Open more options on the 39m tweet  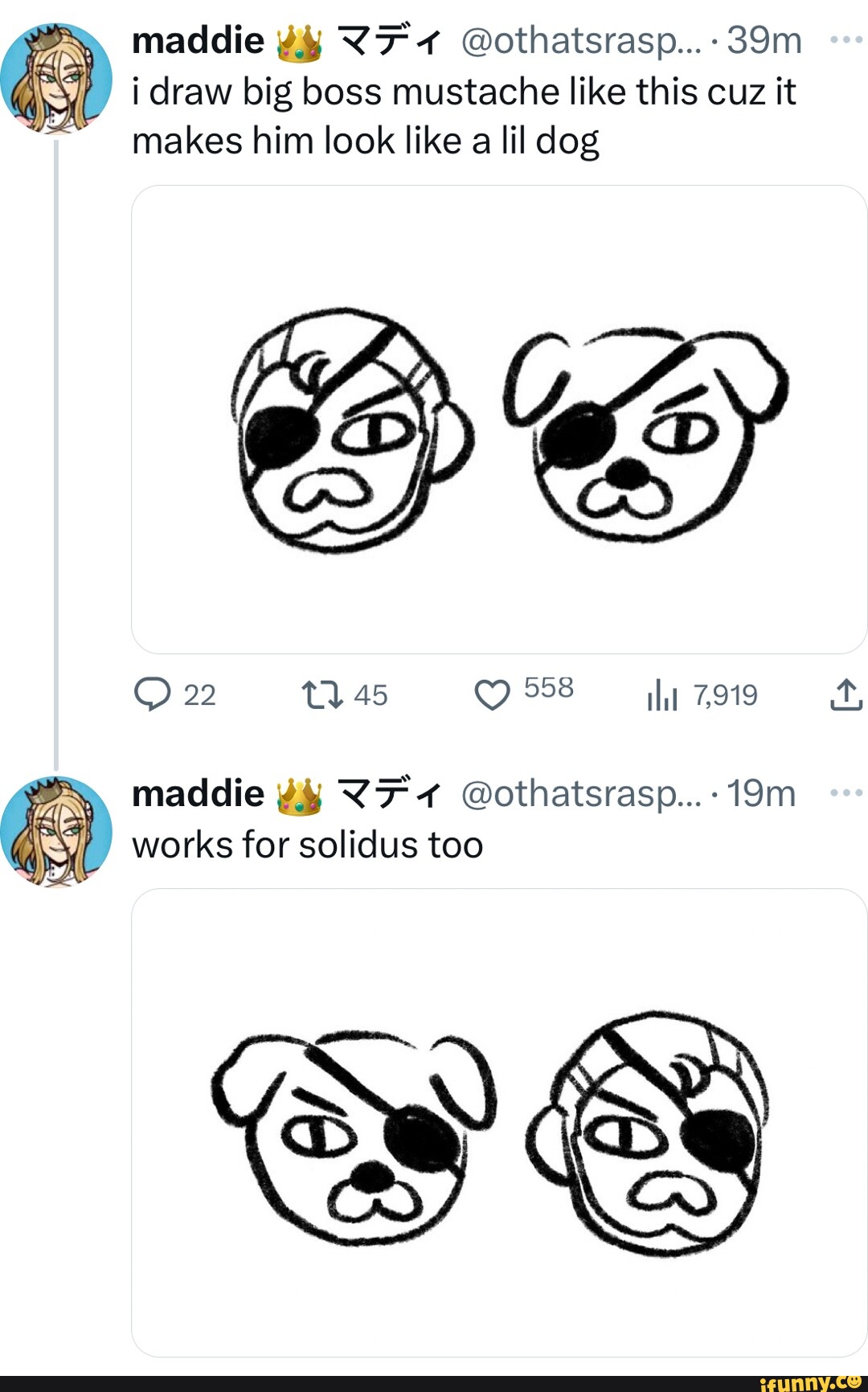845,39
